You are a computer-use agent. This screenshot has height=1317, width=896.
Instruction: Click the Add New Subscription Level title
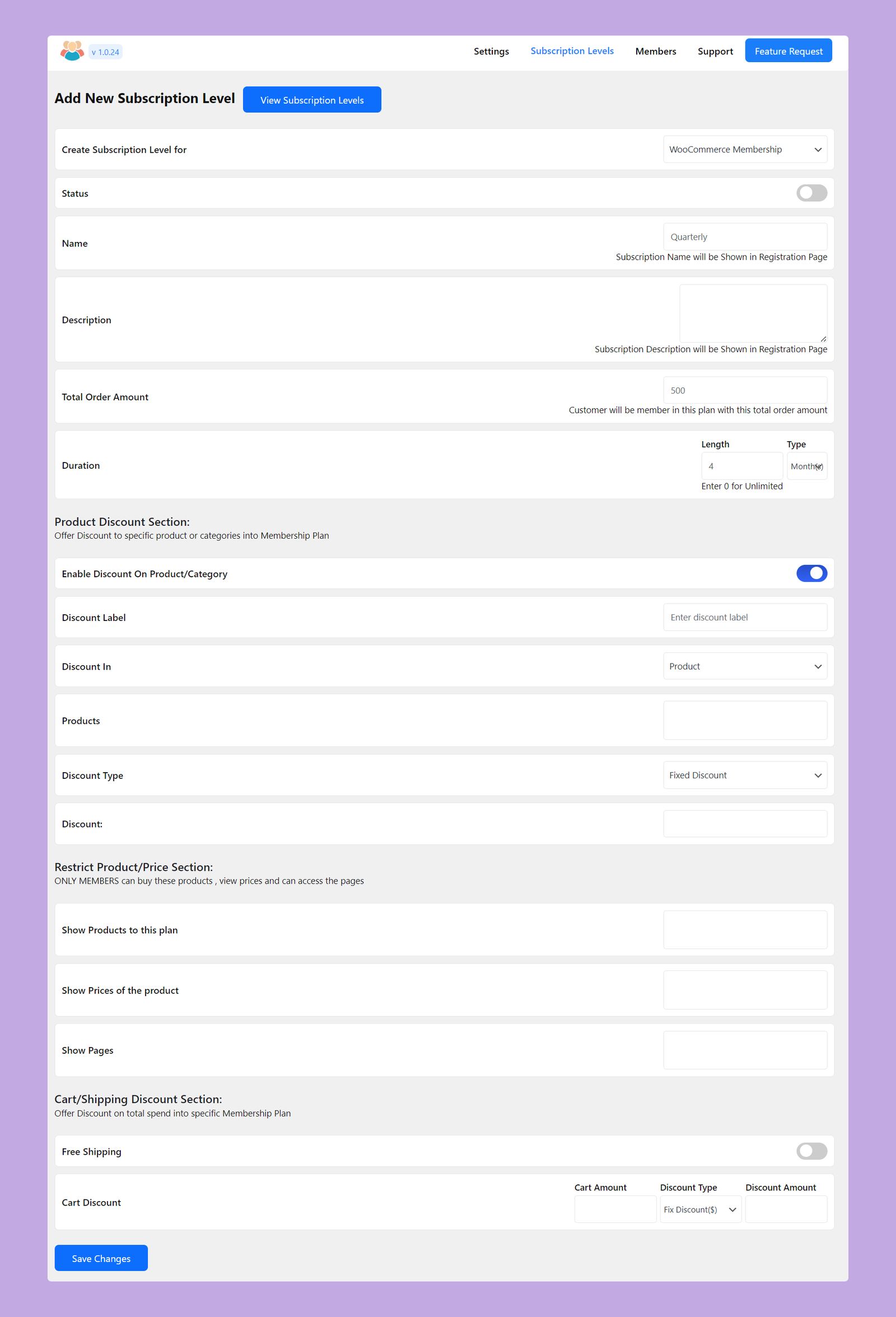pyautogui.click(x=144, y=99)
